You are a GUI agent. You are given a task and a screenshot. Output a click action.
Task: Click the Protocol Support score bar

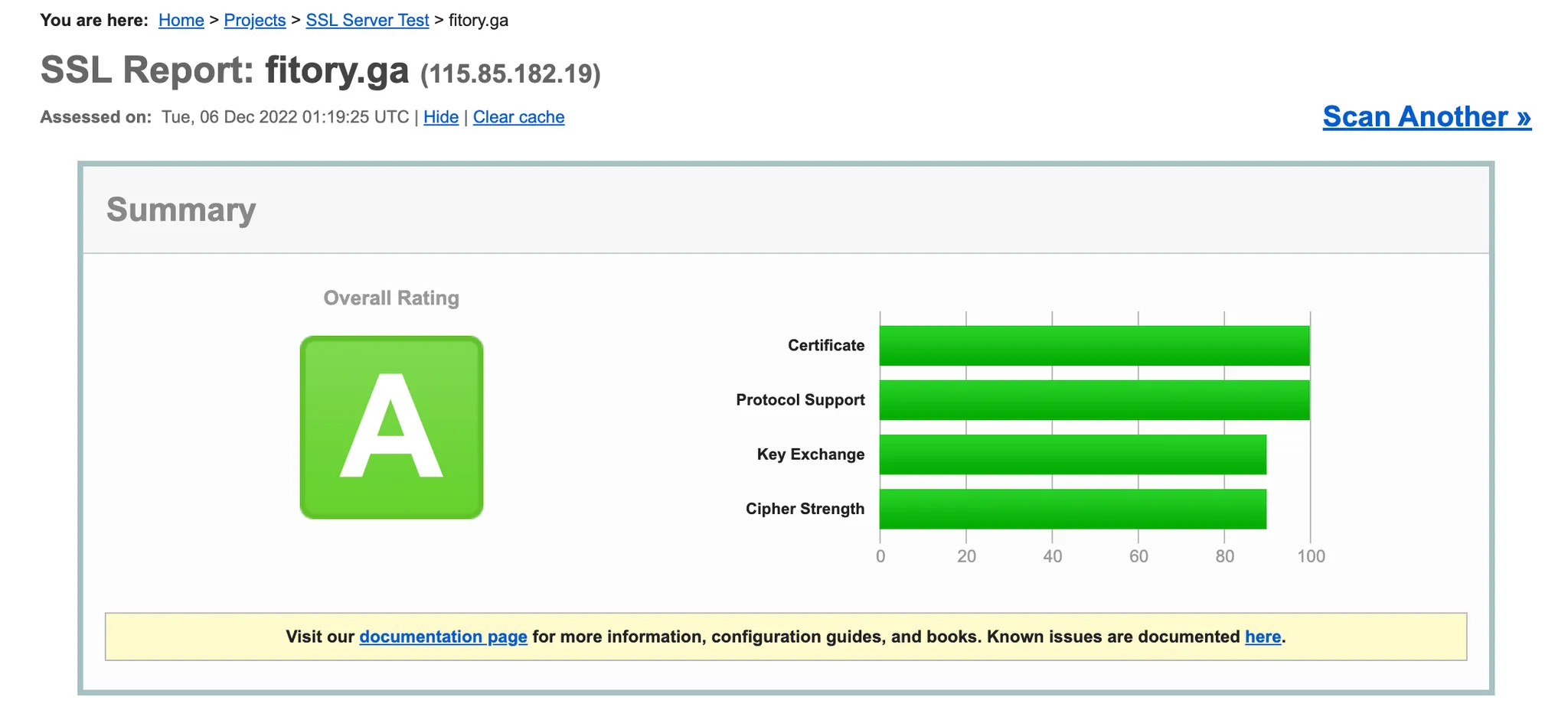(1095, 400)
